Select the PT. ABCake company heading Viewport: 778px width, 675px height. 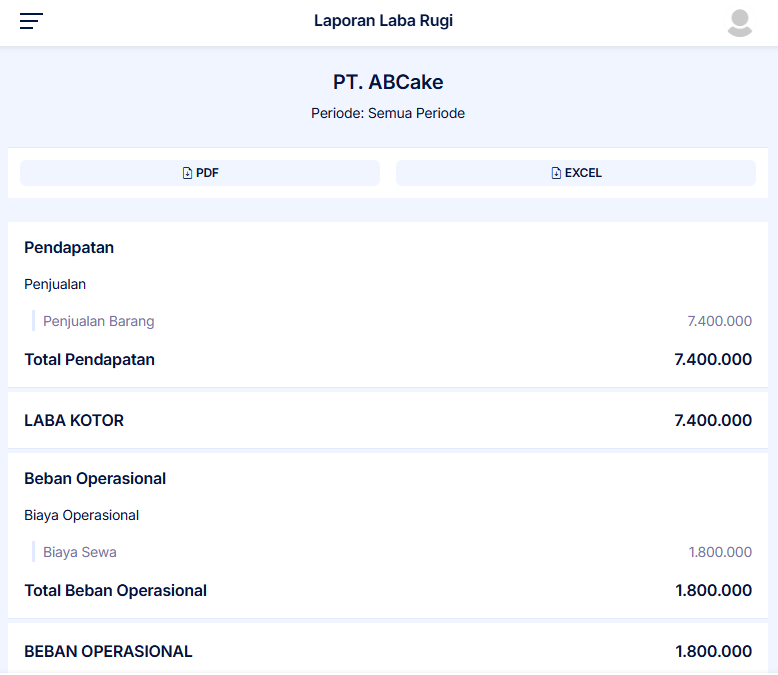(388, 82)
